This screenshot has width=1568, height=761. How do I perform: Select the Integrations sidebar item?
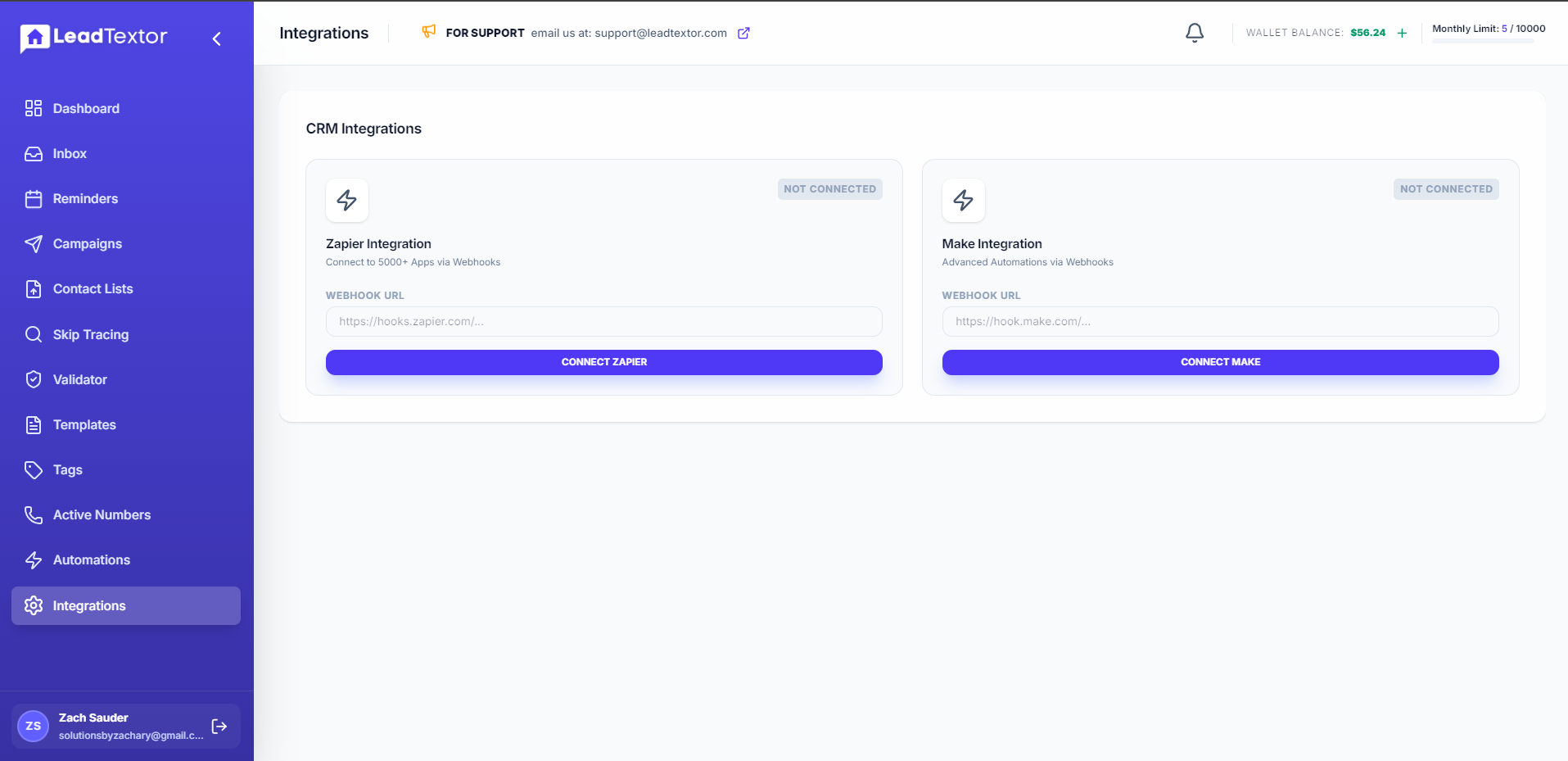coord(126,605)
